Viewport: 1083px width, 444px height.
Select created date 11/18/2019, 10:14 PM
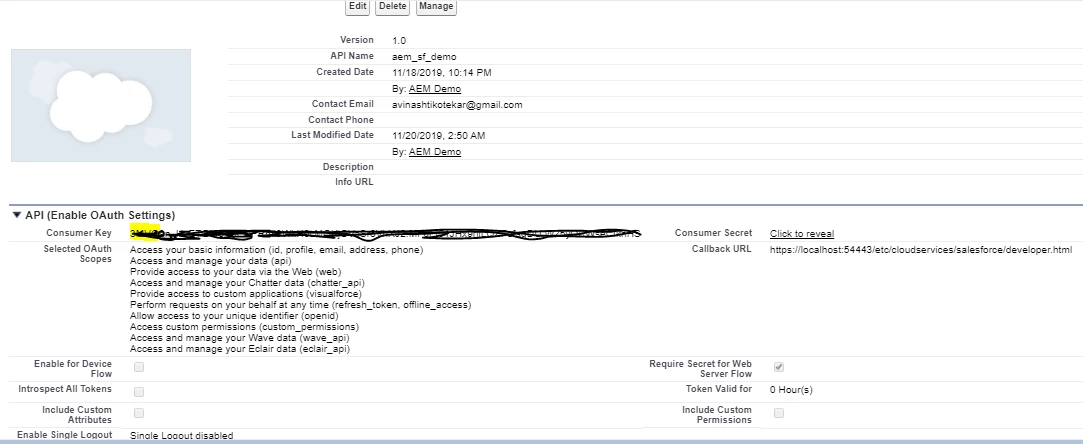point(442,73)
